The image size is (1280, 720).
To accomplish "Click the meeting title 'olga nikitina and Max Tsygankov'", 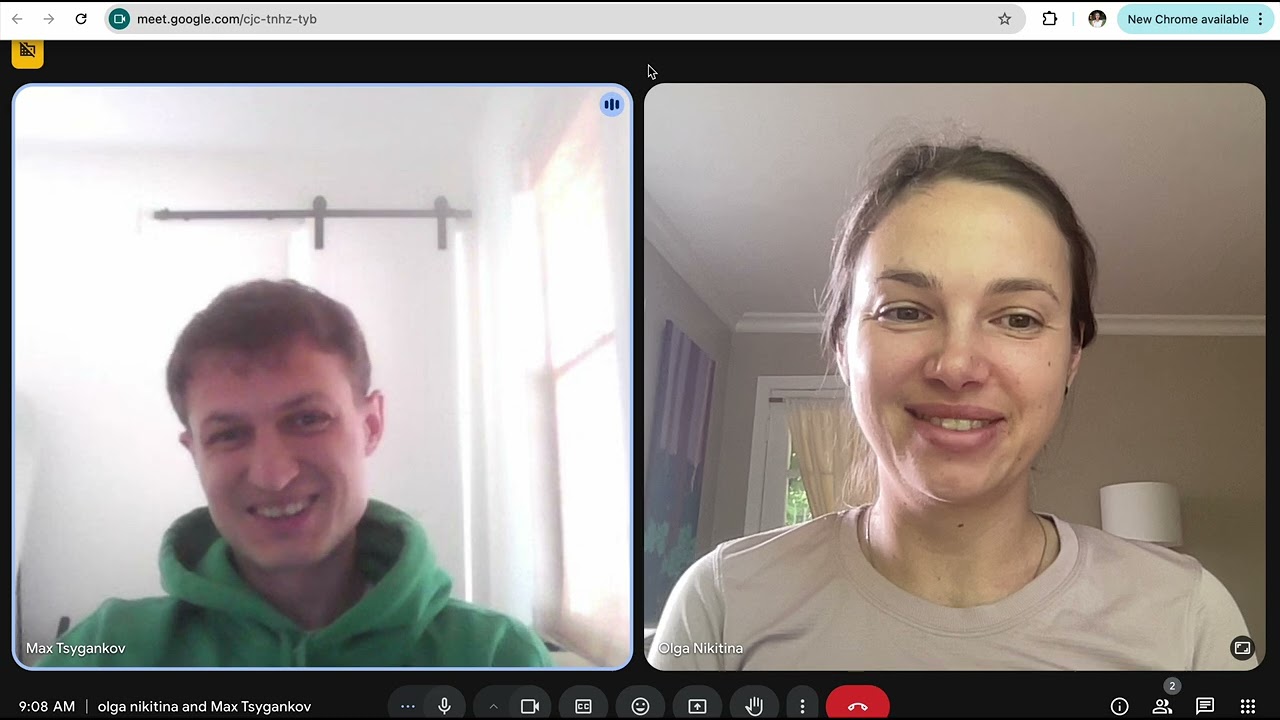I will pos(204,706).
